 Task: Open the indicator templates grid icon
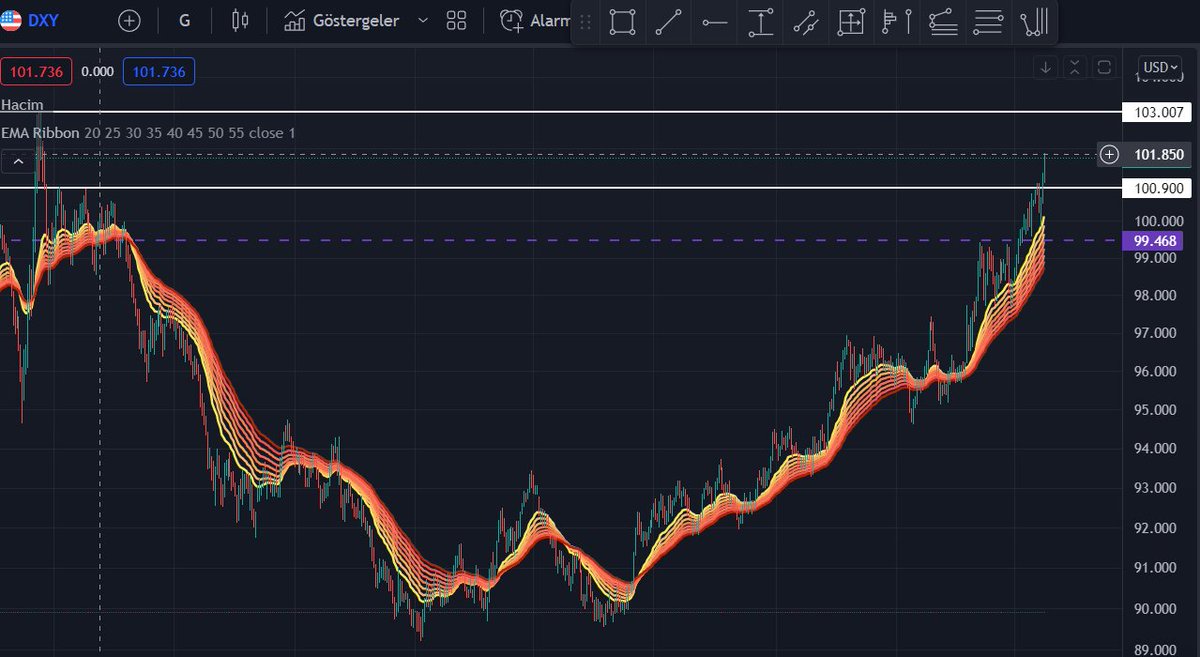point(457,20)
